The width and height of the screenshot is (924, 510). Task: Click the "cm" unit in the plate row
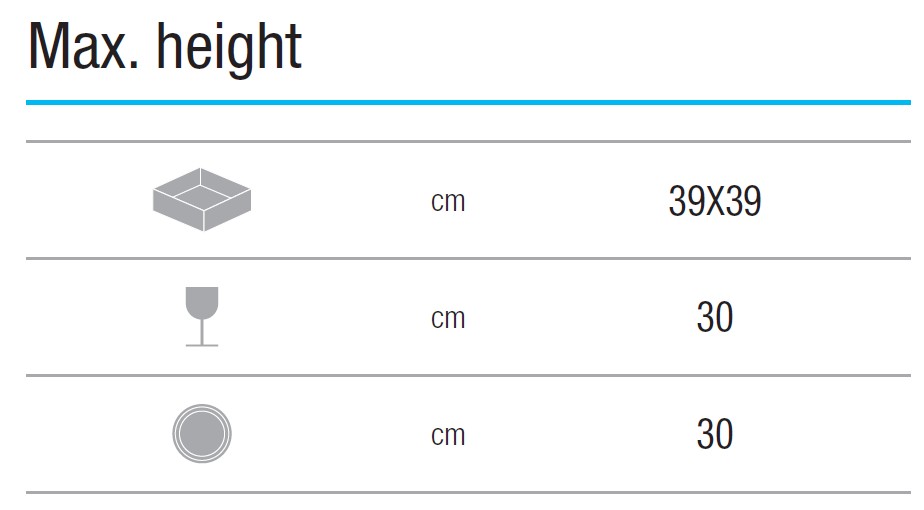[448, 436]
